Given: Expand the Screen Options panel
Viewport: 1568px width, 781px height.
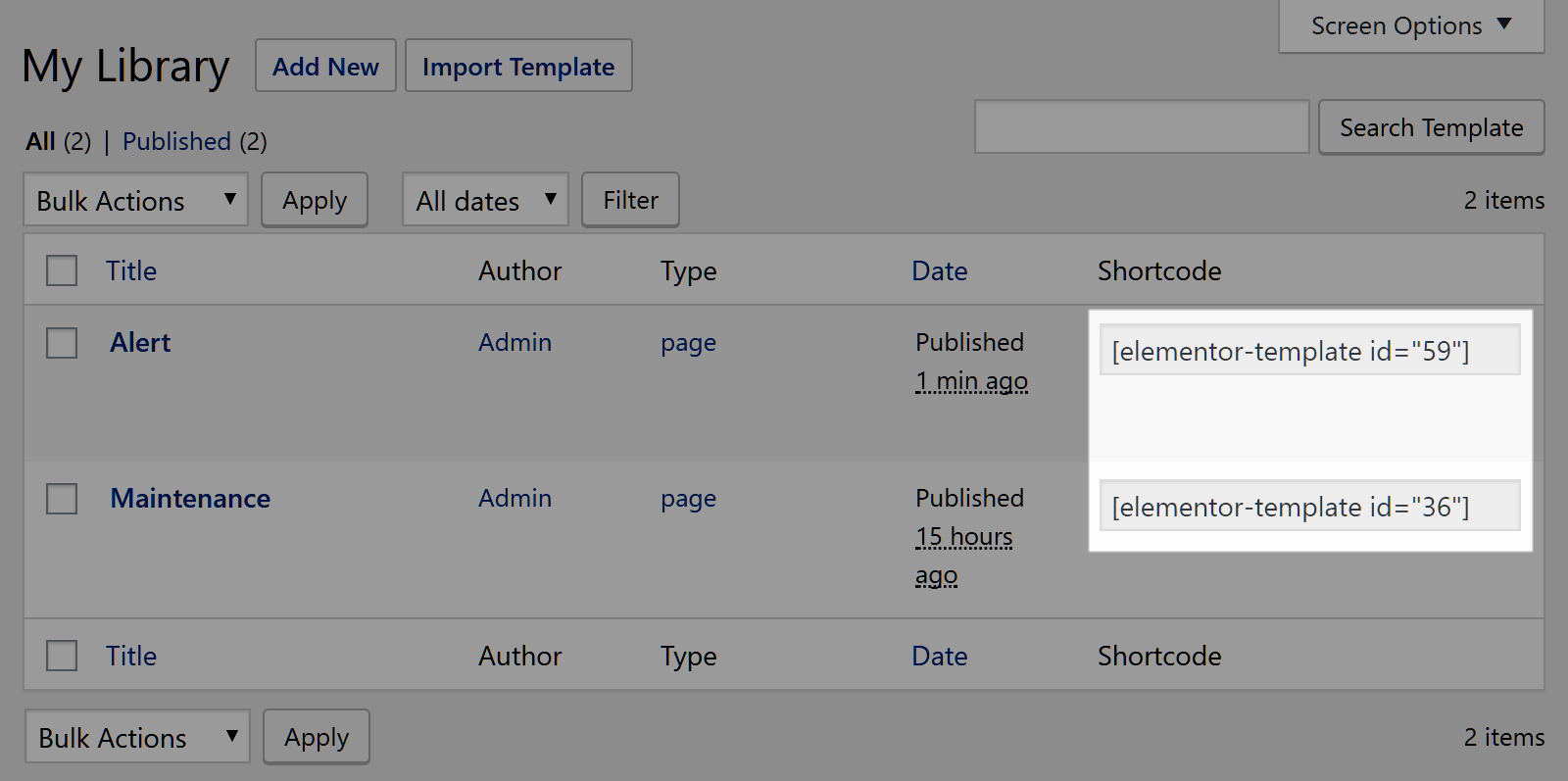Looking at the screenshot, I should point(1411,26).
